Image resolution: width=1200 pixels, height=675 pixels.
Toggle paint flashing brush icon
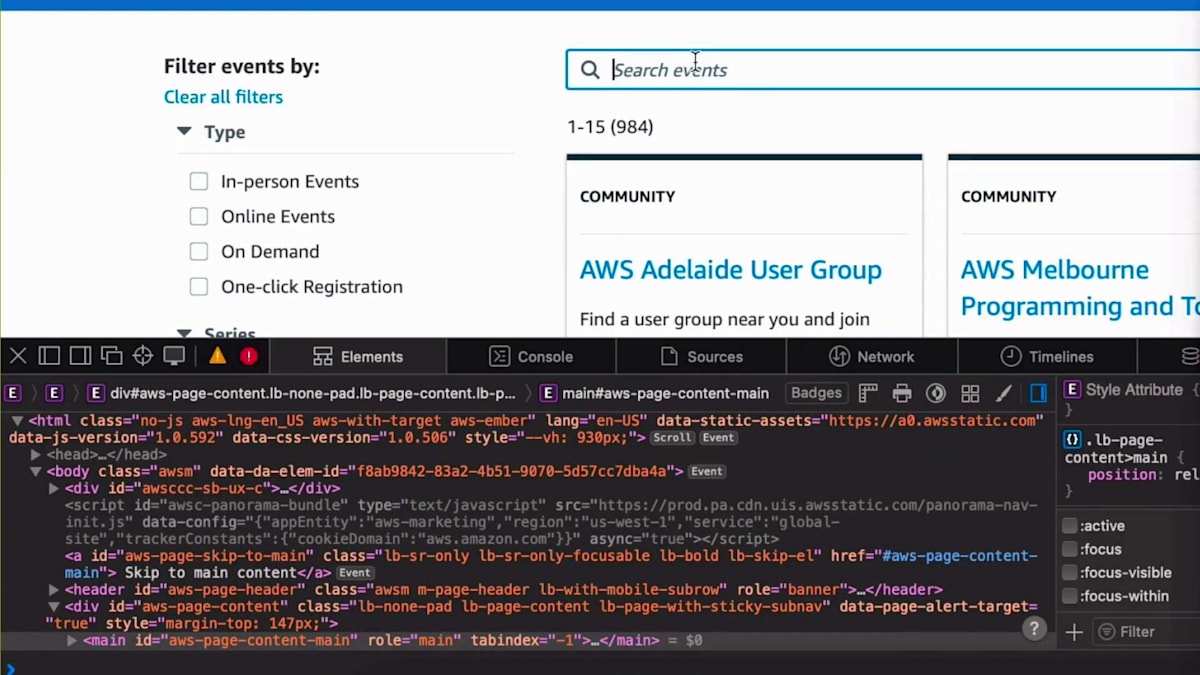point(1004,393)
